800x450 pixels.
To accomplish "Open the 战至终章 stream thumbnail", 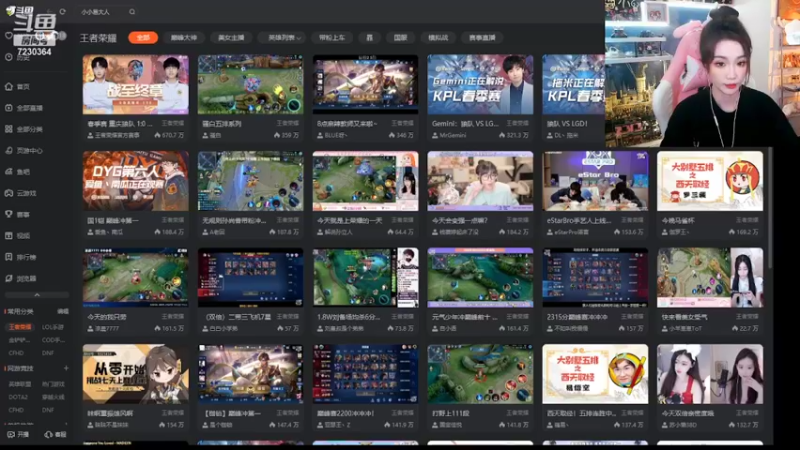I will [135, 85].
